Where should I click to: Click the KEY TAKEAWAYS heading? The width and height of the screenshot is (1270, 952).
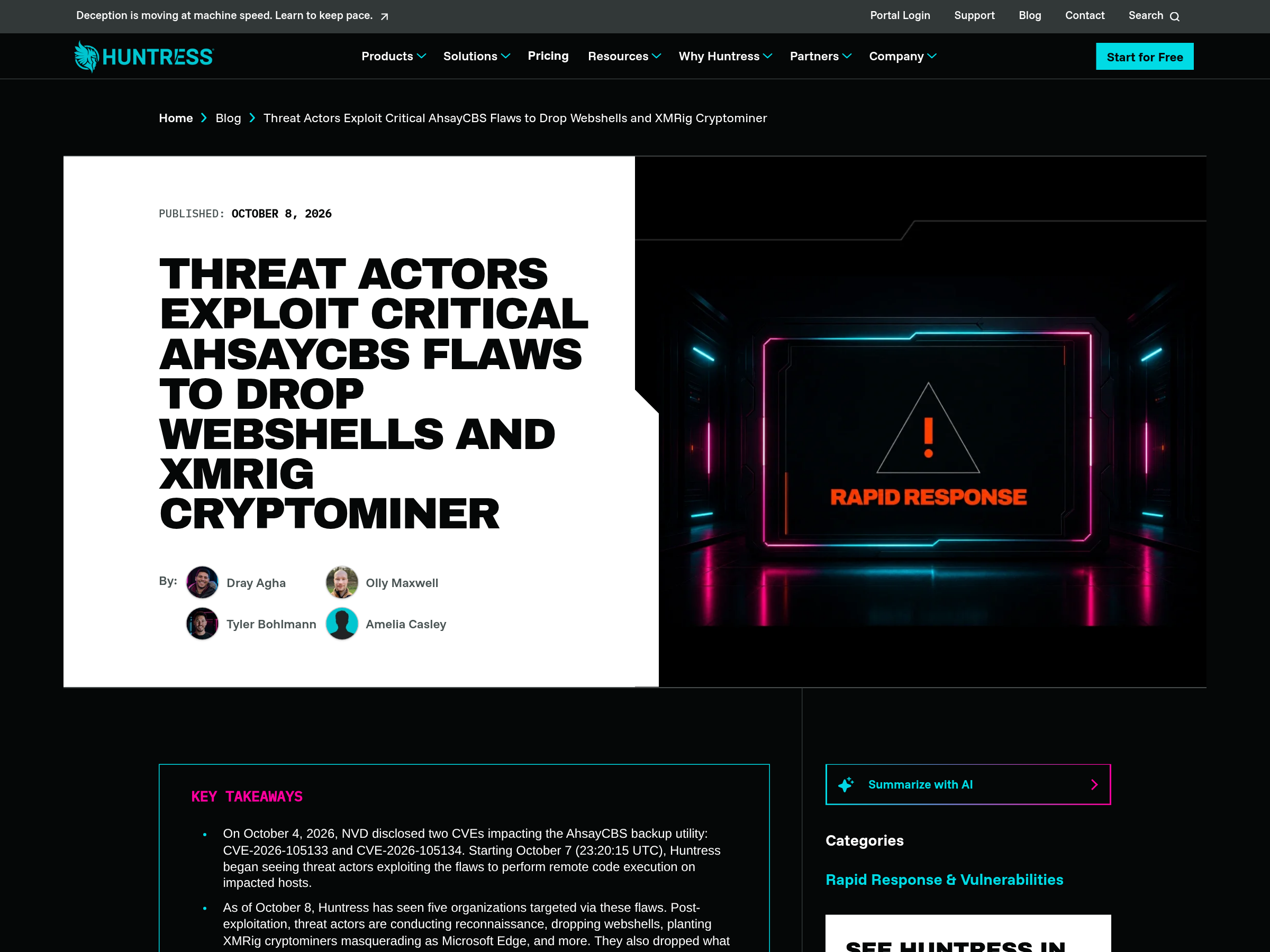(x=247, y=797)
